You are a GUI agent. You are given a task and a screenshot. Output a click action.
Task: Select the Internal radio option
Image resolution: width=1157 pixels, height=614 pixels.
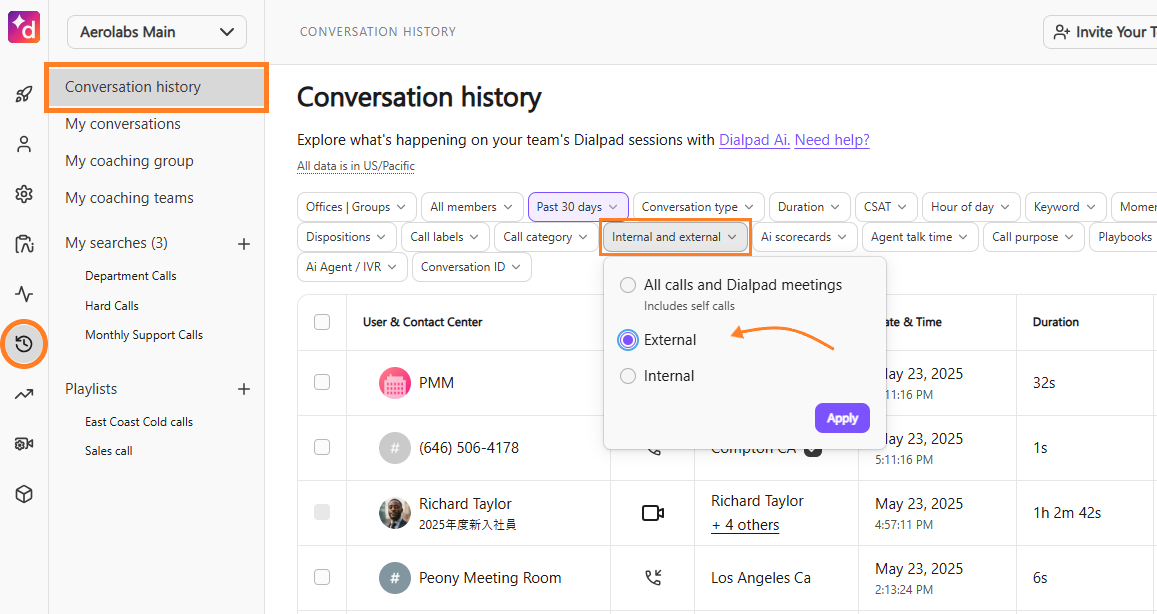click(628, 376)
